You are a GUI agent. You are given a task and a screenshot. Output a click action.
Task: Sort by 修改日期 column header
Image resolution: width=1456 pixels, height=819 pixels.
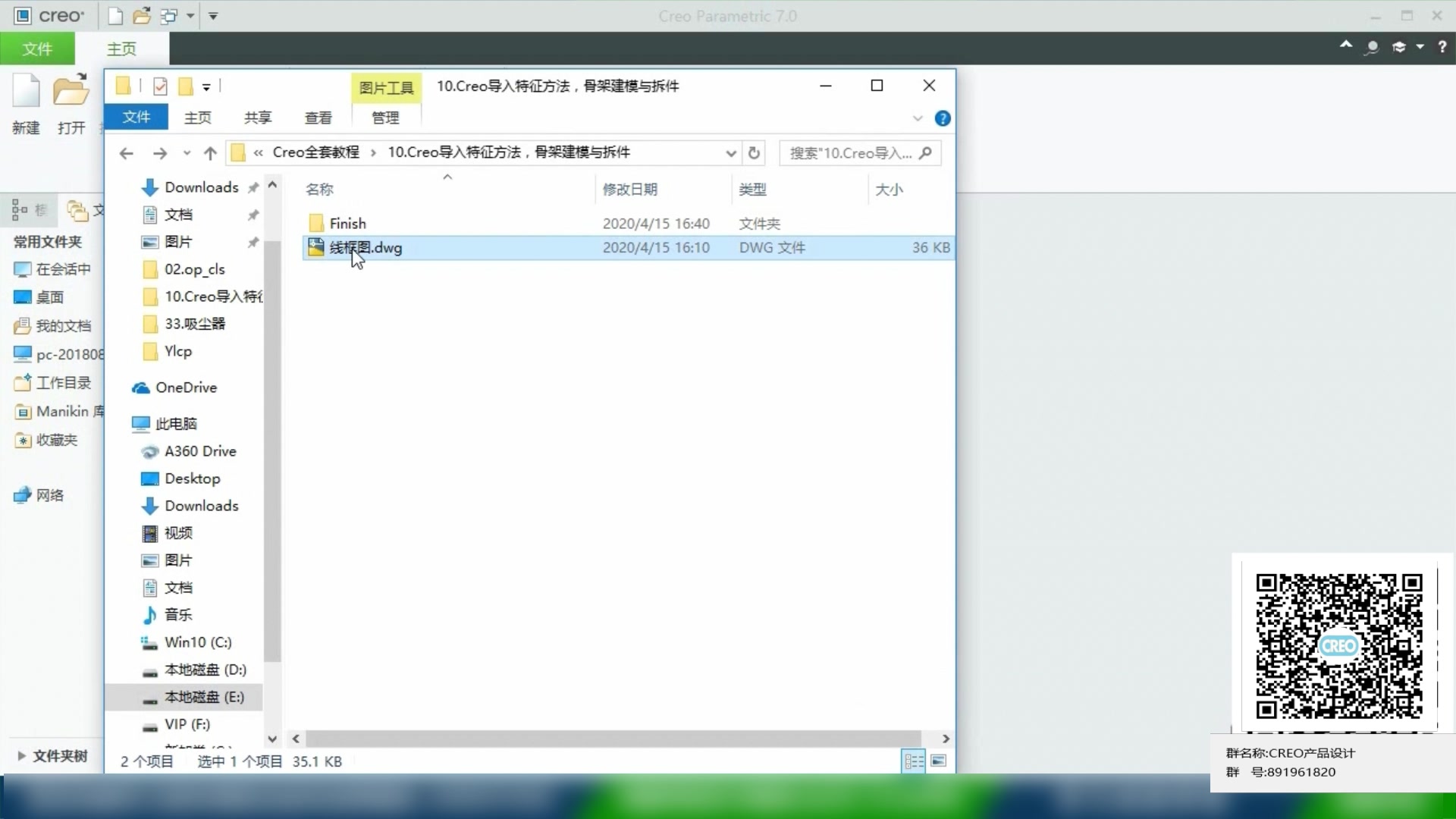click(x=629, y=190)
